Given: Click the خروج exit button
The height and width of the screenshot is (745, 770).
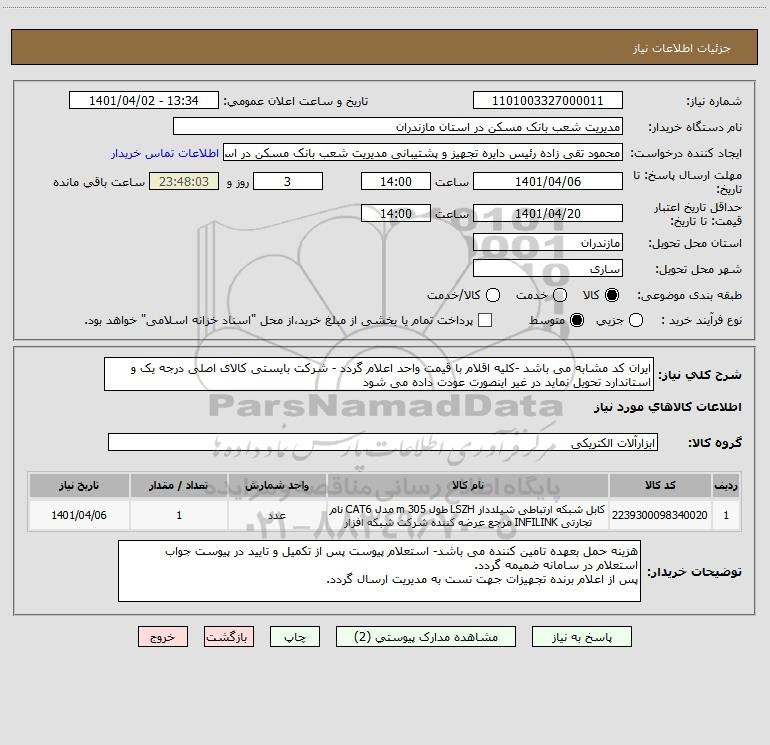Looking at the screenshot, I should [163, 637].
